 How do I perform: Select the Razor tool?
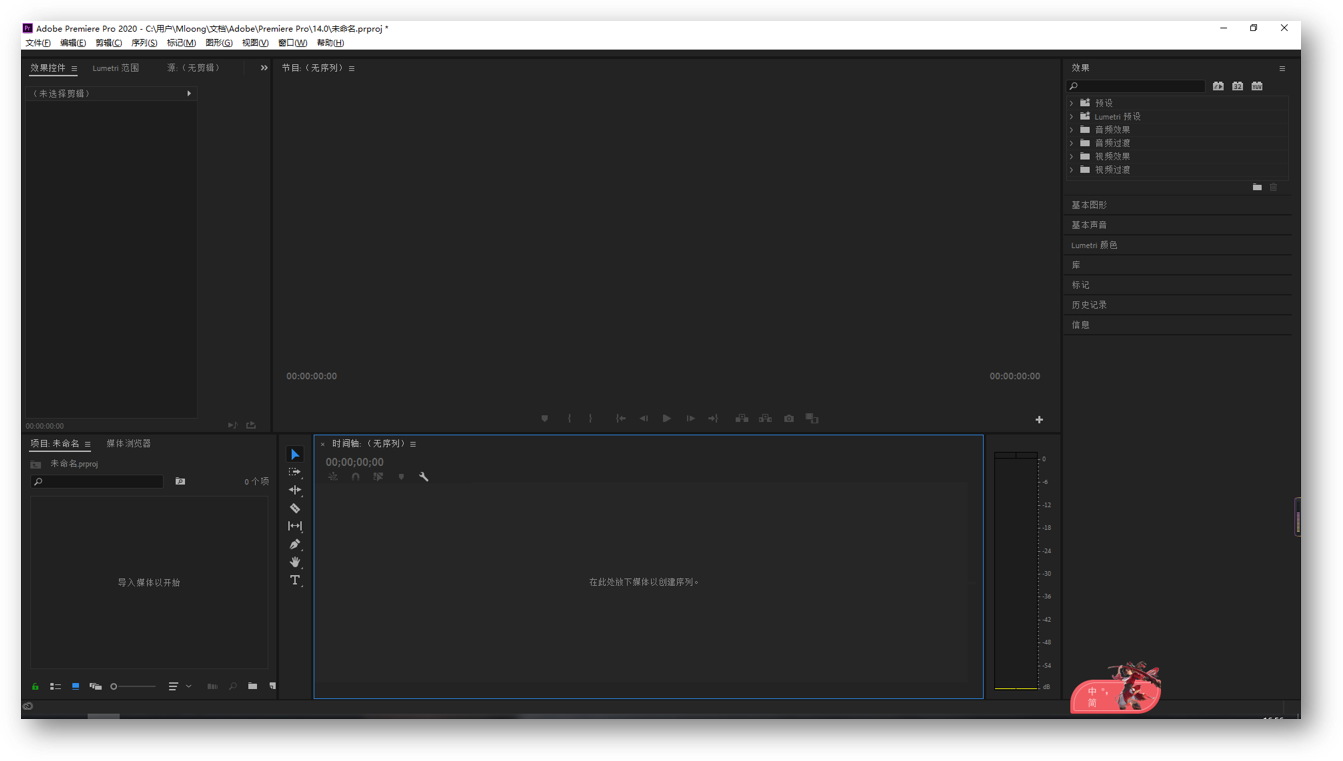pos(295,508)
